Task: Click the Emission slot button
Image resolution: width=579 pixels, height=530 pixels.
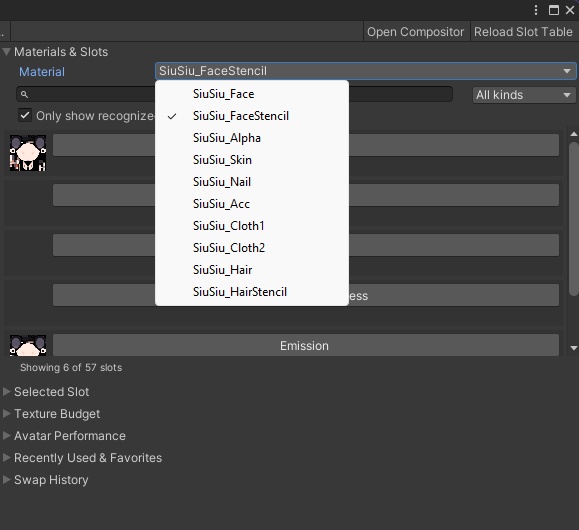Action: tap(305, 345)
